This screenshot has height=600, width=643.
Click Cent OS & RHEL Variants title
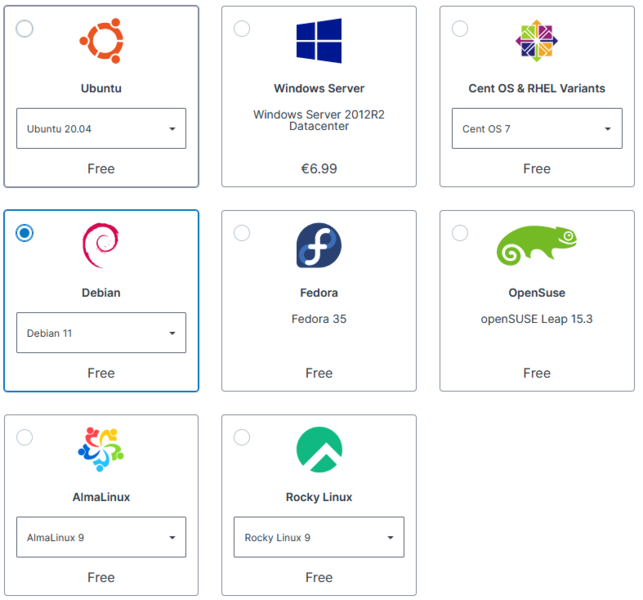537,88
